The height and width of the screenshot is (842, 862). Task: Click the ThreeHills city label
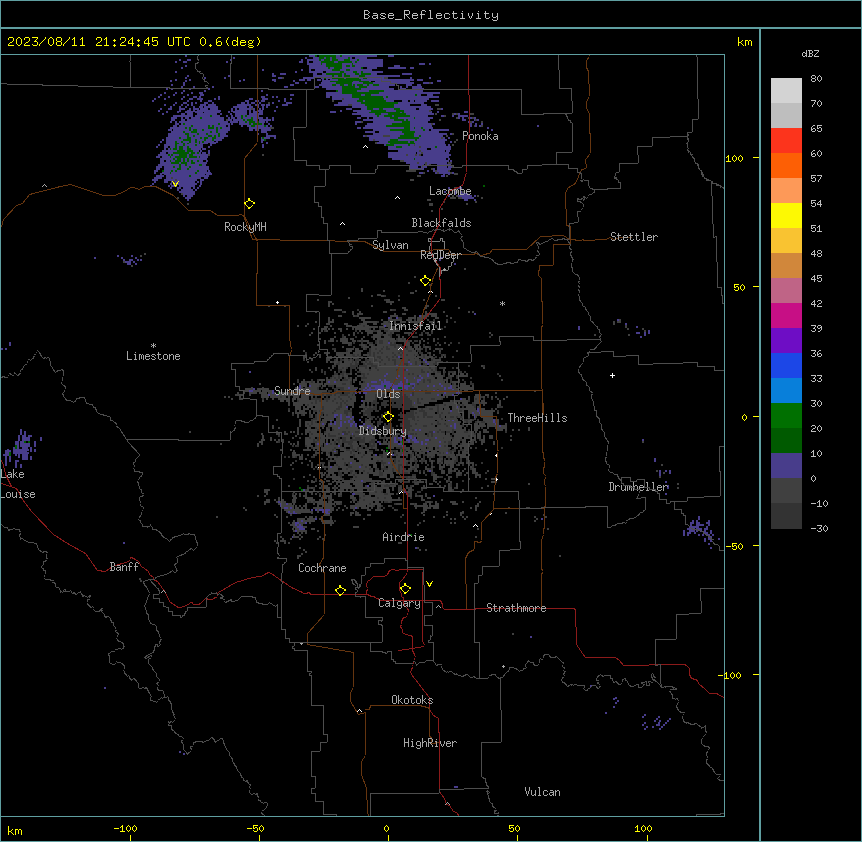537,418
